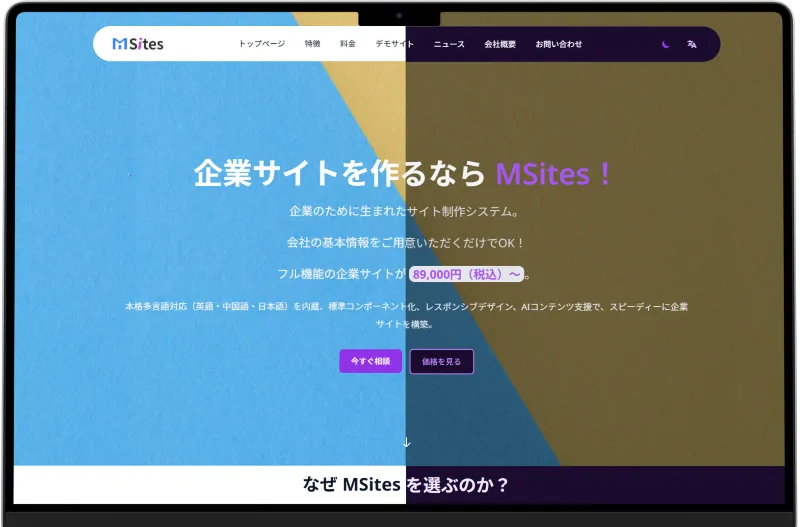Open the お問い合わせ nav item
This screenshot has width=800, height=527.
[559, 44]
